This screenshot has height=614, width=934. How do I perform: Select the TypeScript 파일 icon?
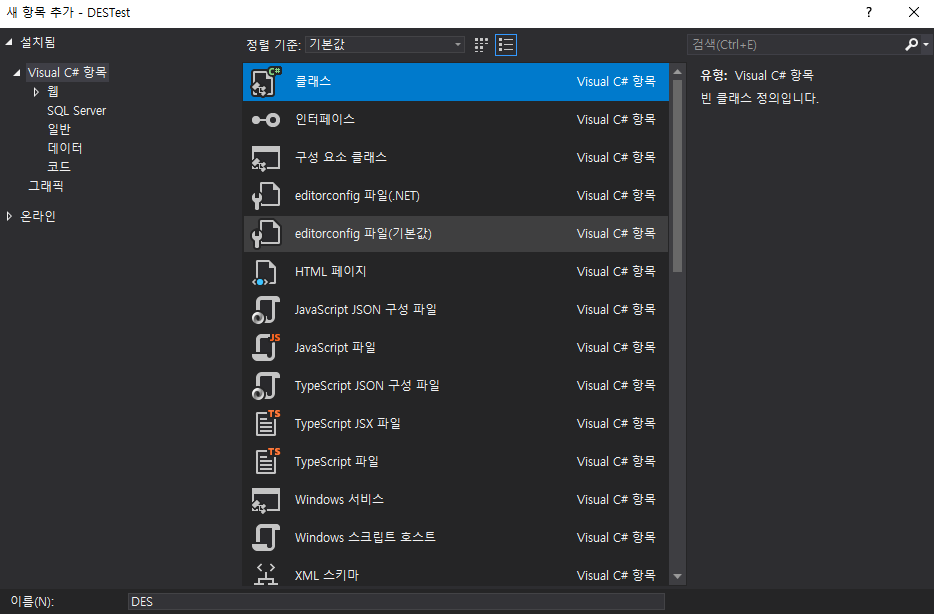click(x=267, y=462)
